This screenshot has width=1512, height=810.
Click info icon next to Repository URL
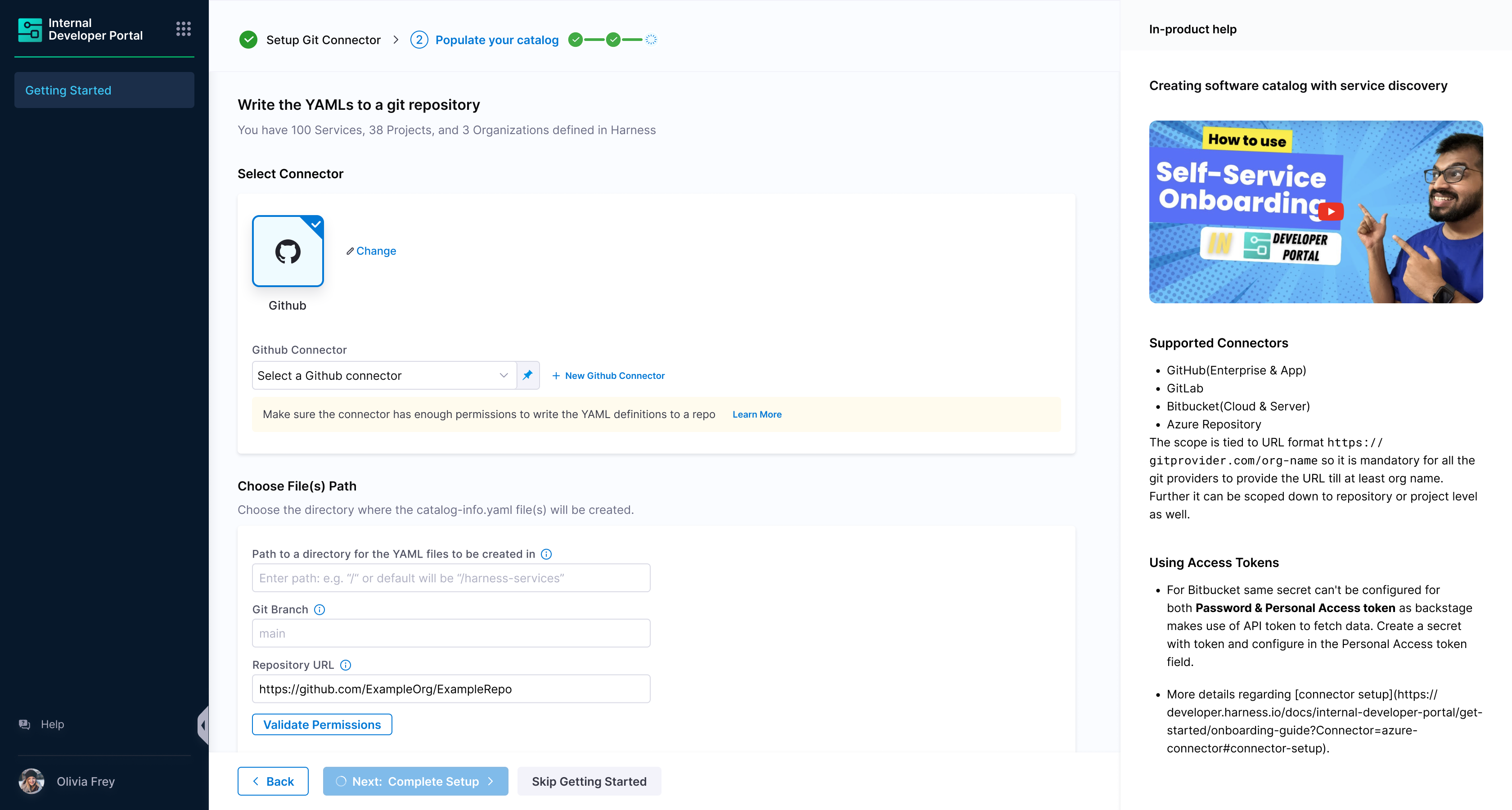point(345,665)
